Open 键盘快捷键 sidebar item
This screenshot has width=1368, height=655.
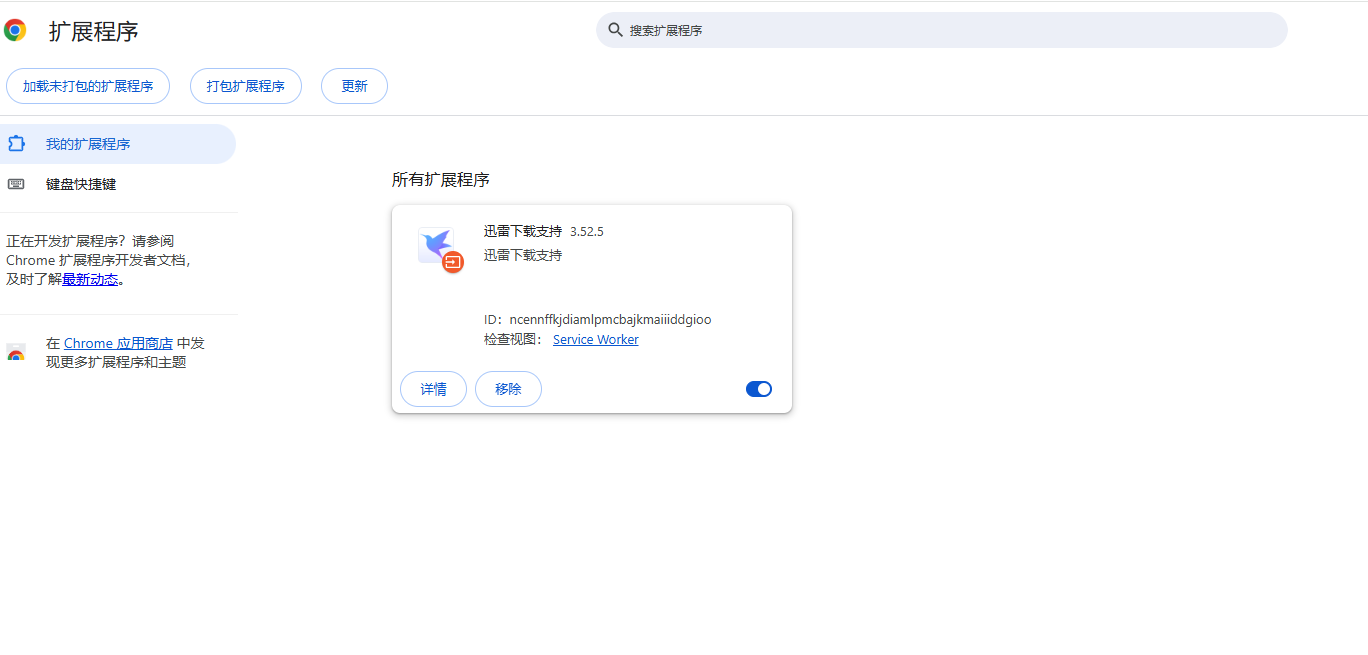point(81,184)
